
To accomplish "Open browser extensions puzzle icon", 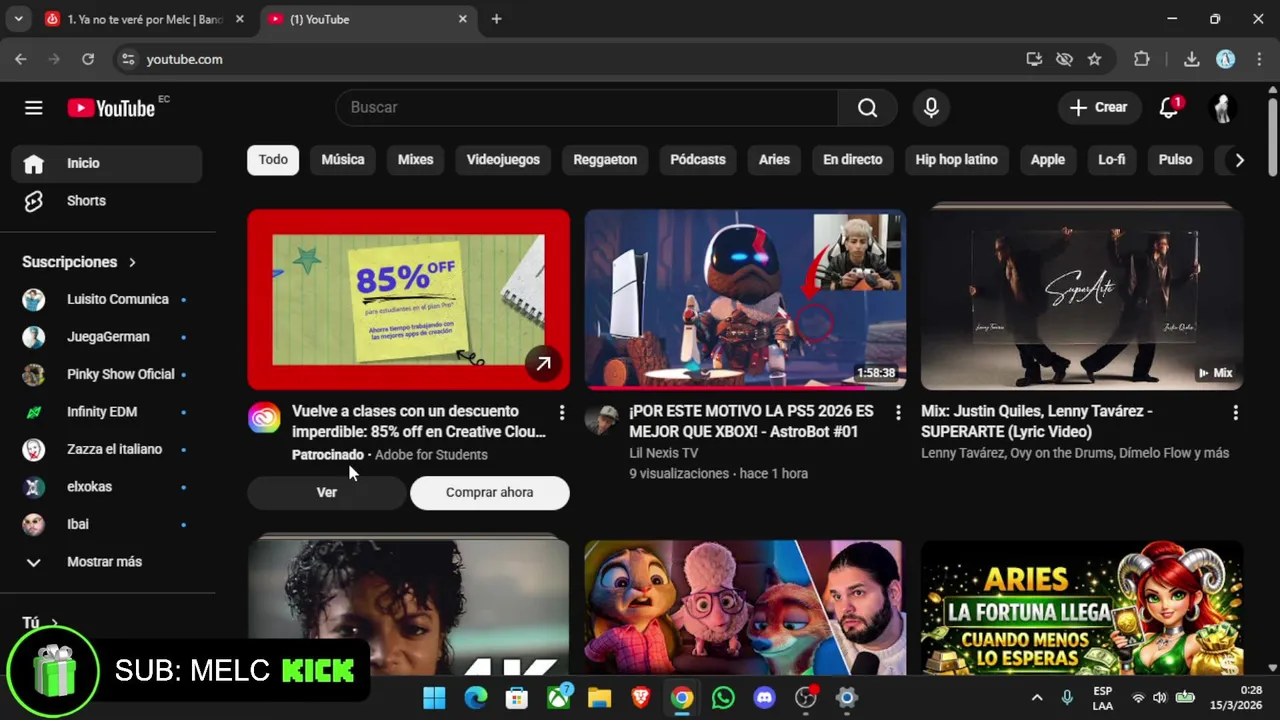I will point(1141,59).
